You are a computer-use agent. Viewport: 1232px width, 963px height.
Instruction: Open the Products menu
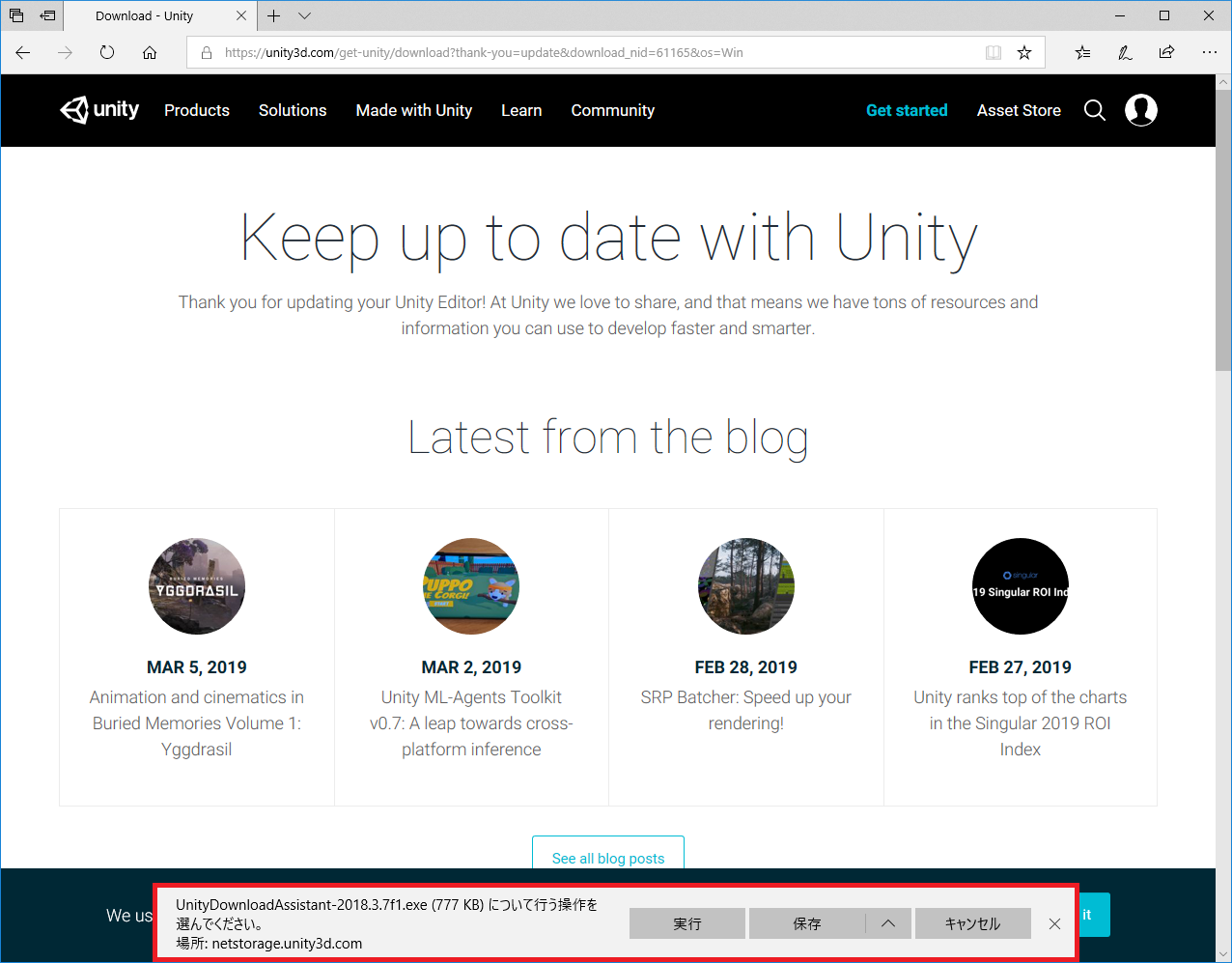click(197, 110)
